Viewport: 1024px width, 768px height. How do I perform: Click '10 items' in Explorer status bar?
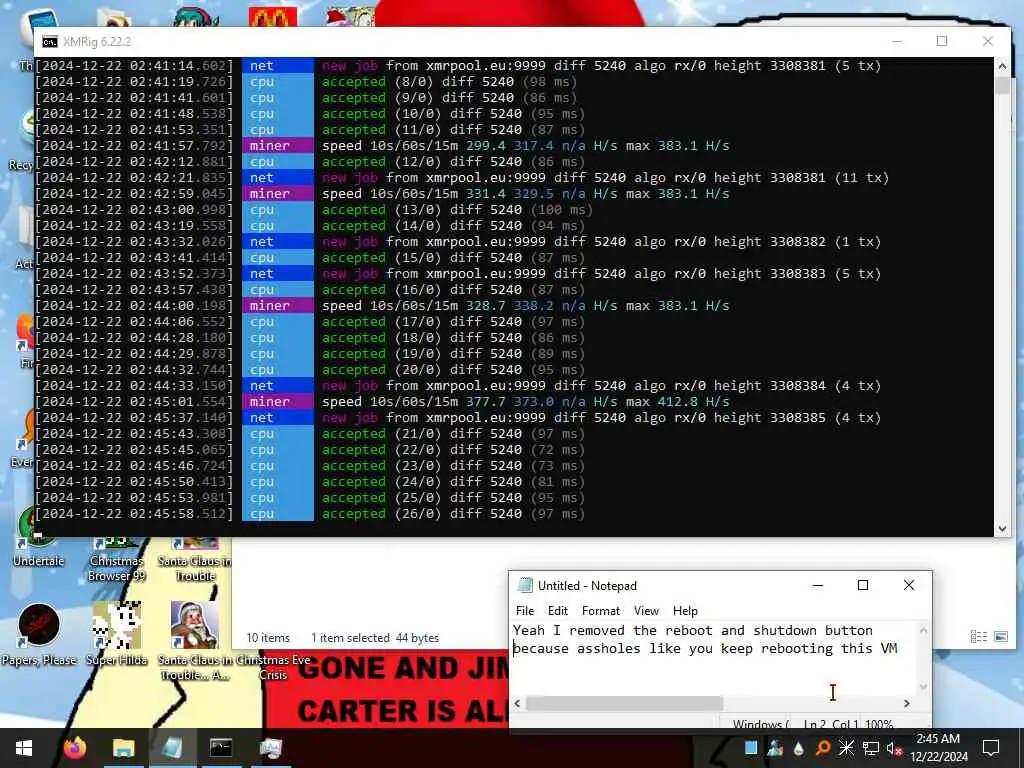tap(268, 637)
